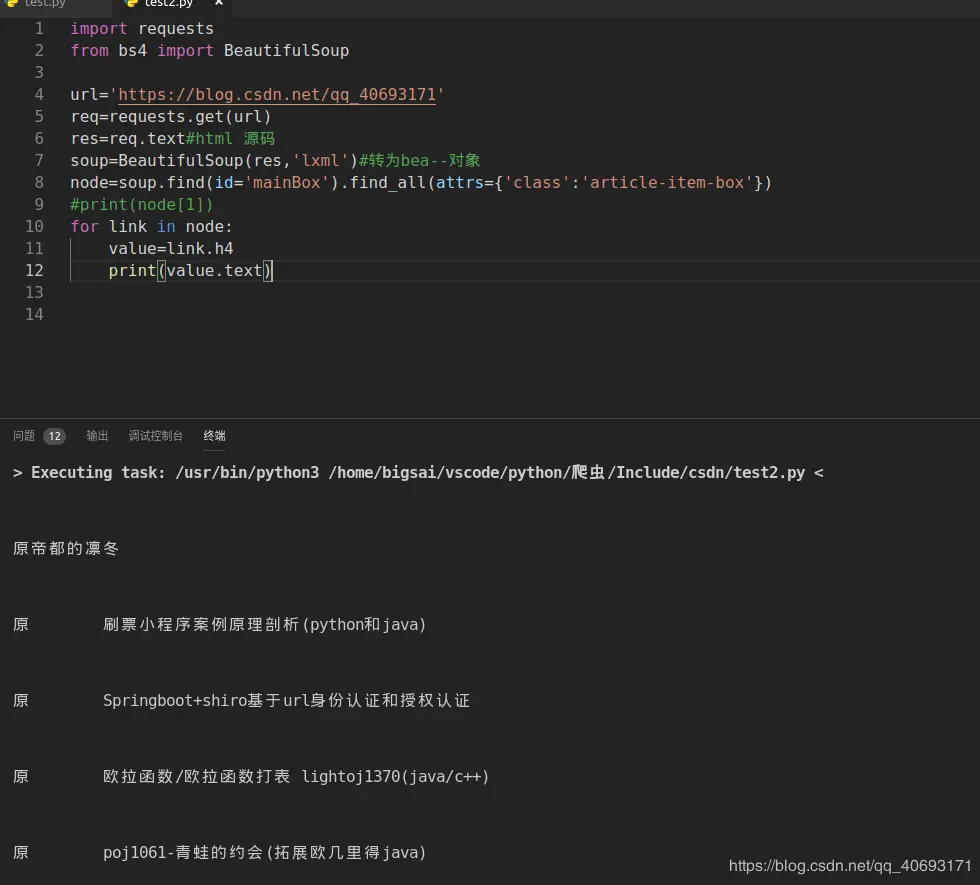The image size is (980, 885).
Task: Close the test2.py tab
Action: coord(219,3)
